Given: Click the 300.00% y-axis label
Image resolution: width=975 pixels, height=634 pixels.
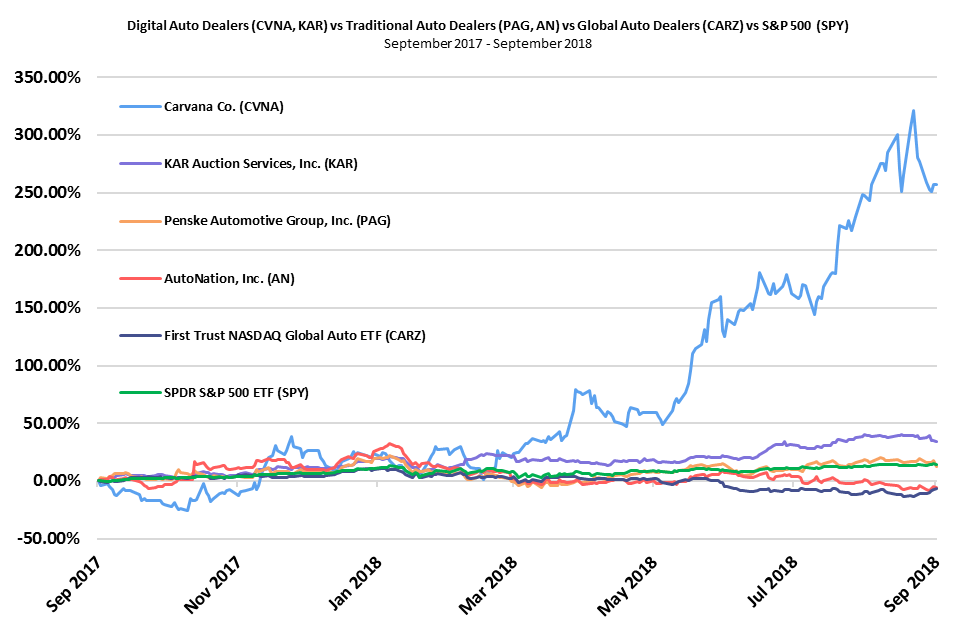Looking at the screenshot, I should [48, 135].
